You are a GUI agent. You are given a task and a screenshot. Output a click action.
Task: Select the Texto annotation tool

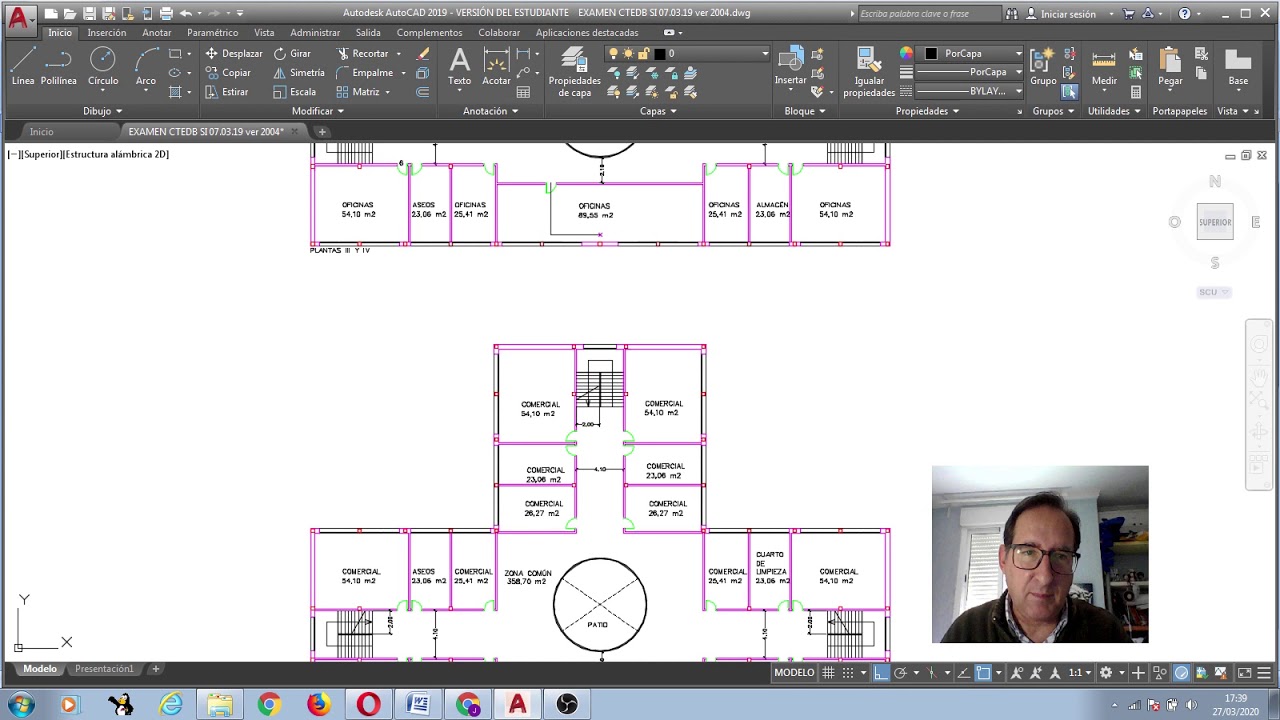click(459, 66)
